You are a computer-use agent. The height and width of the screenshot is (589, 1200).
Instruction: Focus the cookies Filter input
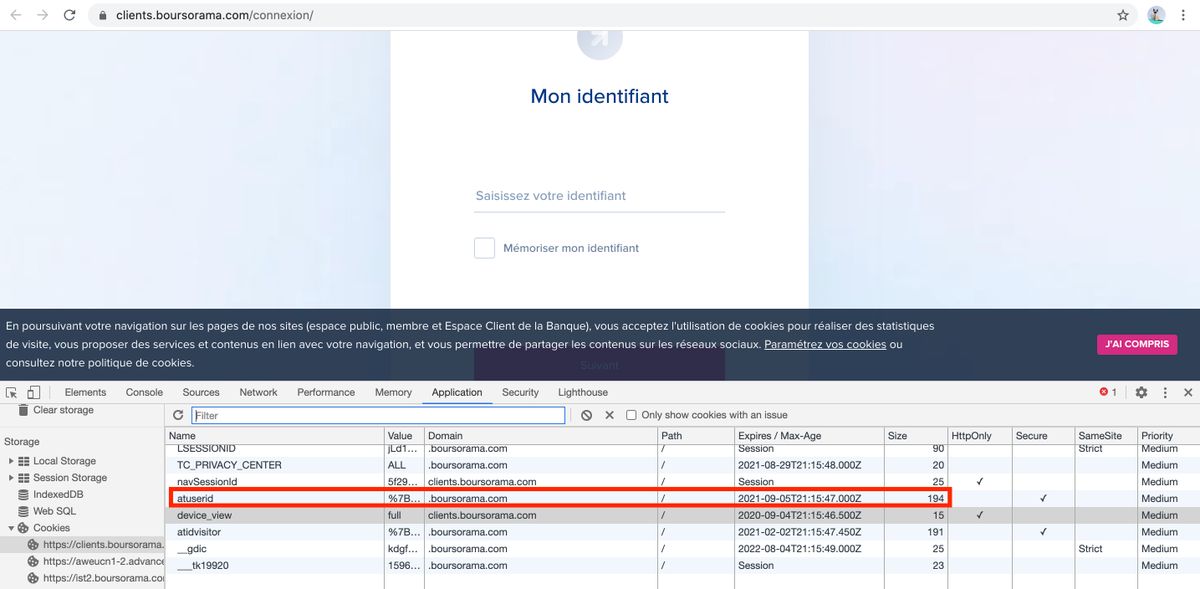(x=378, y=415)
